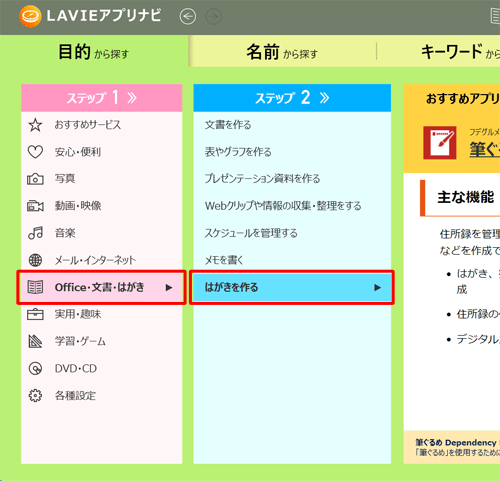Click the camera icon beside 写真
Image resolution: width=500 pixels, height=481 pixels.
click(x=35, y=179)
